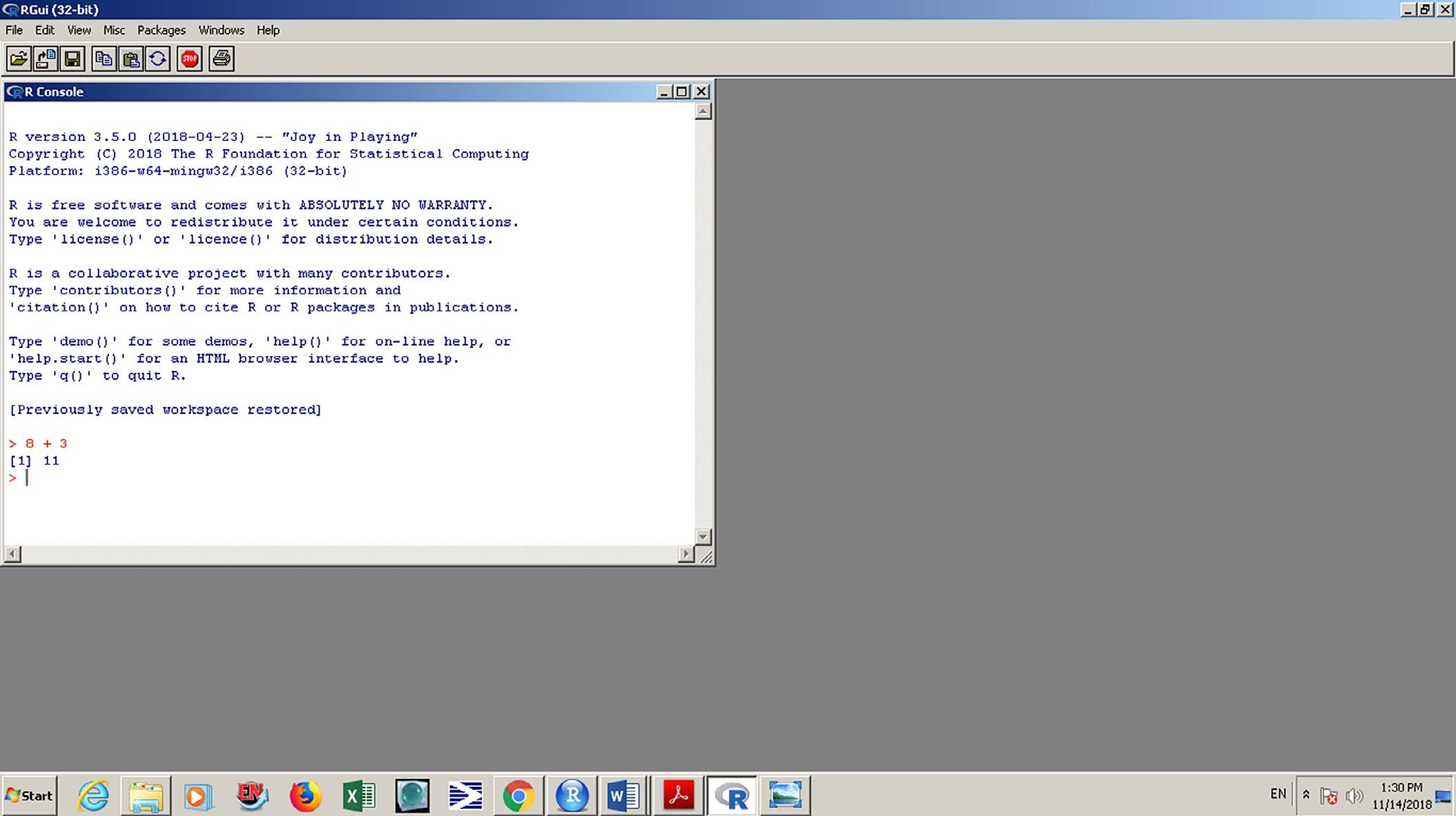
Task: Click the Load workspace toolbar icon
Action: click(46, 59)
